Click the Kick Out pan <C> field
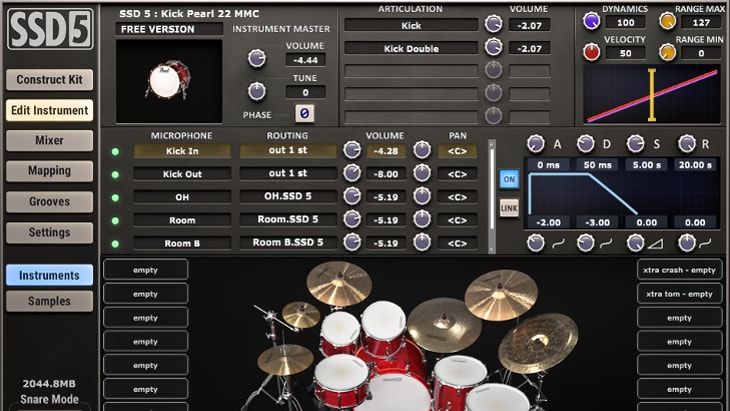 457,174
